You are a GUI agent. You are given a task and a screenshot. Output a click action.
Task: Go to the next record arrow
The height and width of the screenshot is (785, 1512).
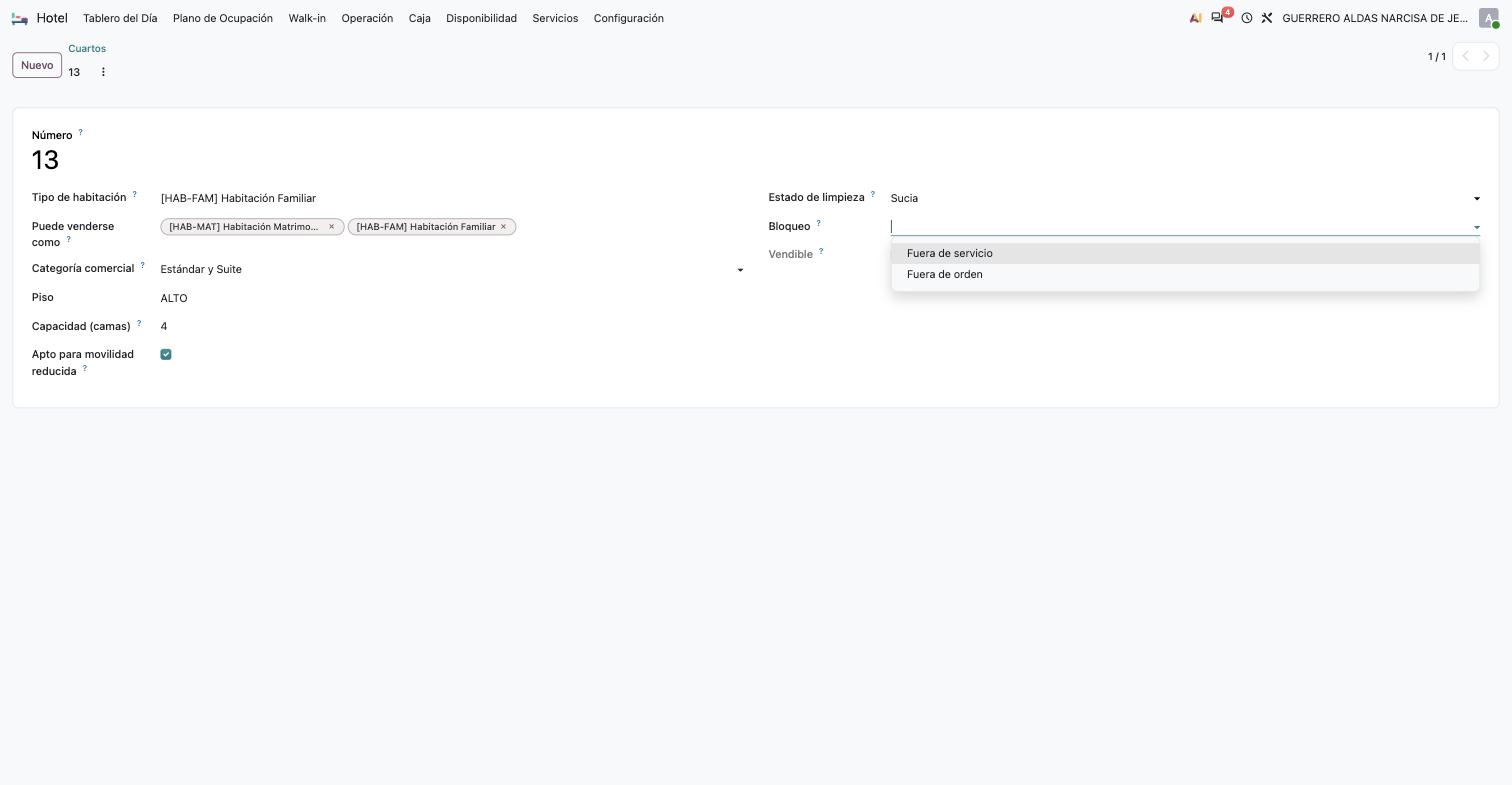point(1486,56)
